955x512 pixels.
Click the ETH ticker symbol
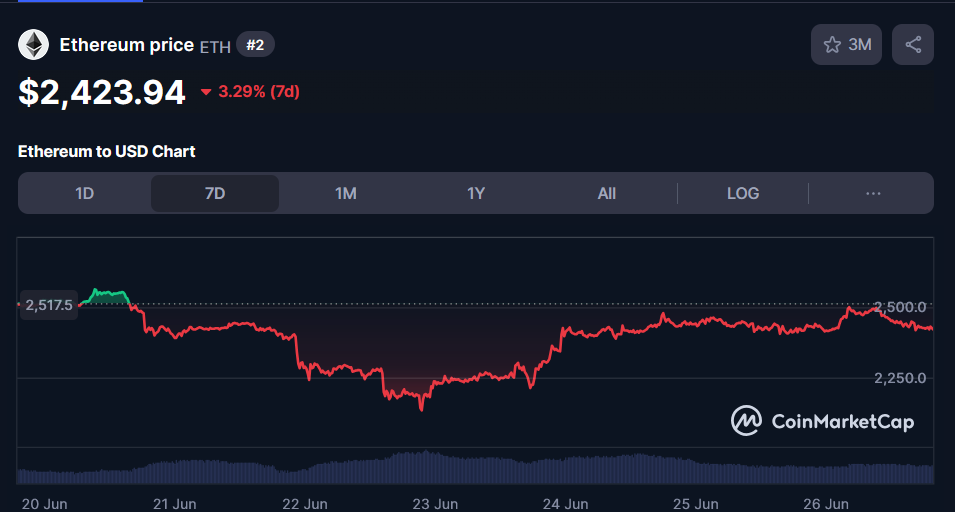point(215,47)
